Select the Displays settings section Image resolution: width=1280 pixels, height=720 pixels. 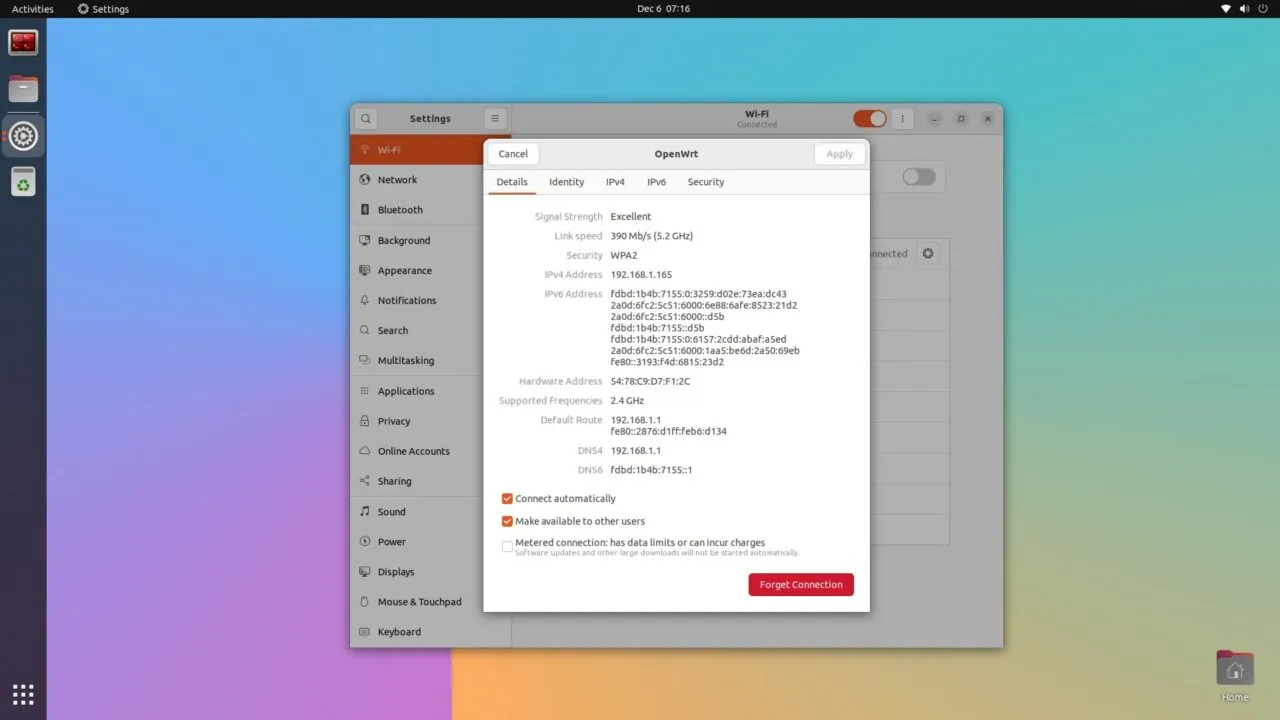pos(395,571)
